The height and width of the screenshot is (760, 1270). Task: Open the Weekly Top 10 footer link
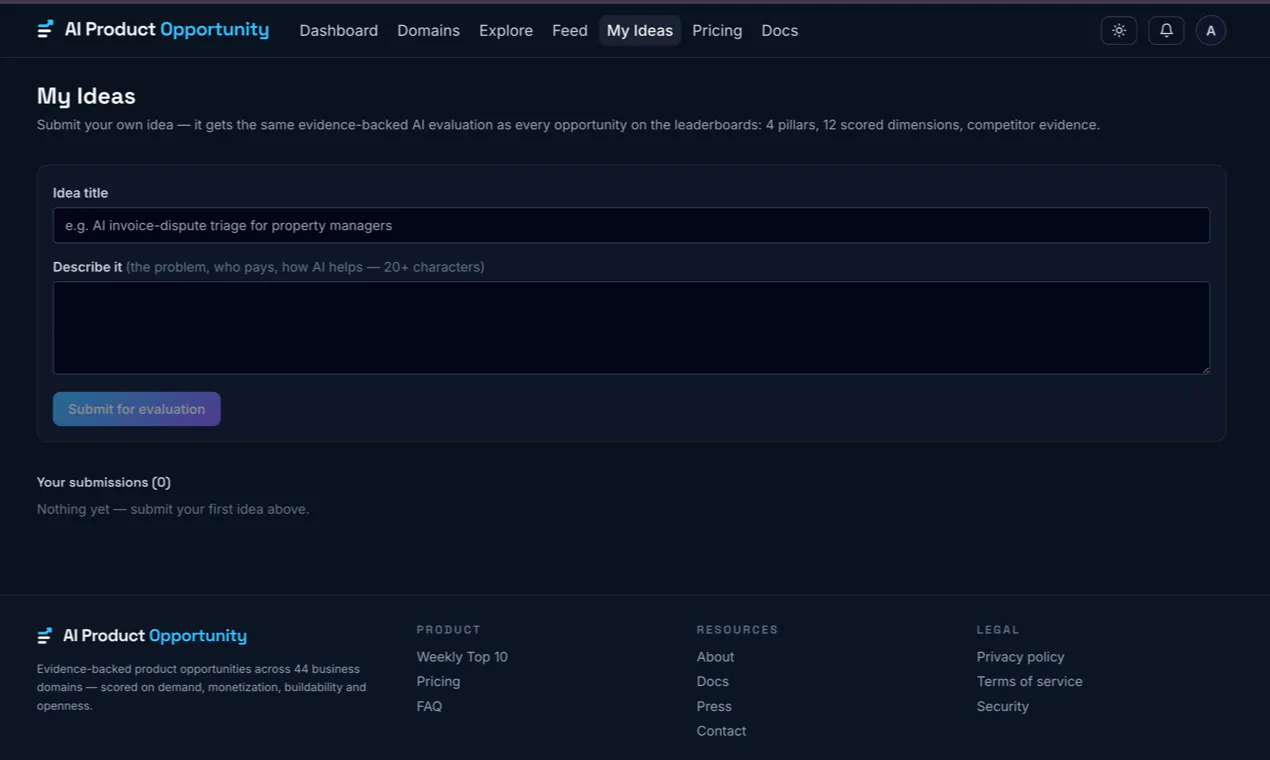click(x=462, y=657)
